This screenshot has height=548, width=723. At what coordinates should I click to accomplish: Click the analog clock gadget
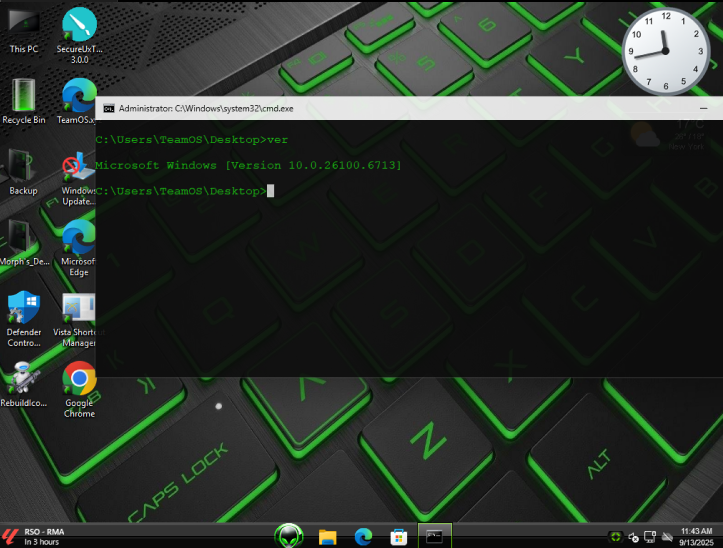[665, 51]
